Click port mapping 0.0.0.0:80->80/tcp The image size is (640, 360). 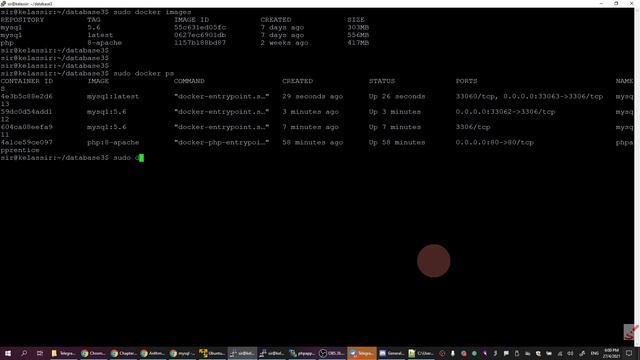pyautogui.click(x=495, y=142)
